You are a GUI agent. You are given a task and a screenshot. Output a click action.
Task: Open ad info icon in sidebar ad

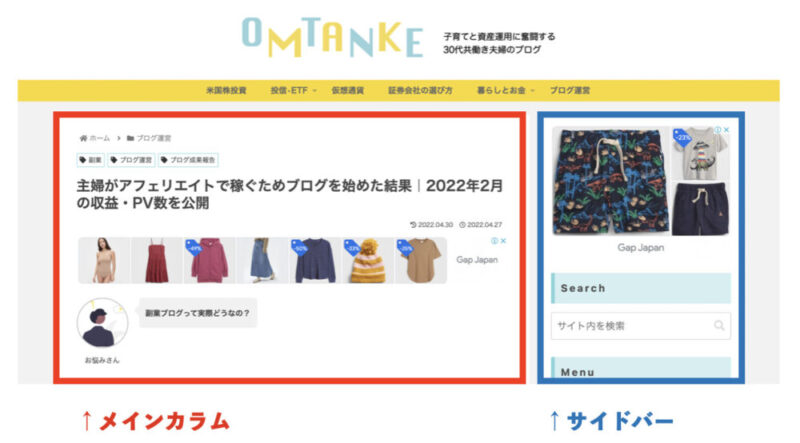(717, 130)
